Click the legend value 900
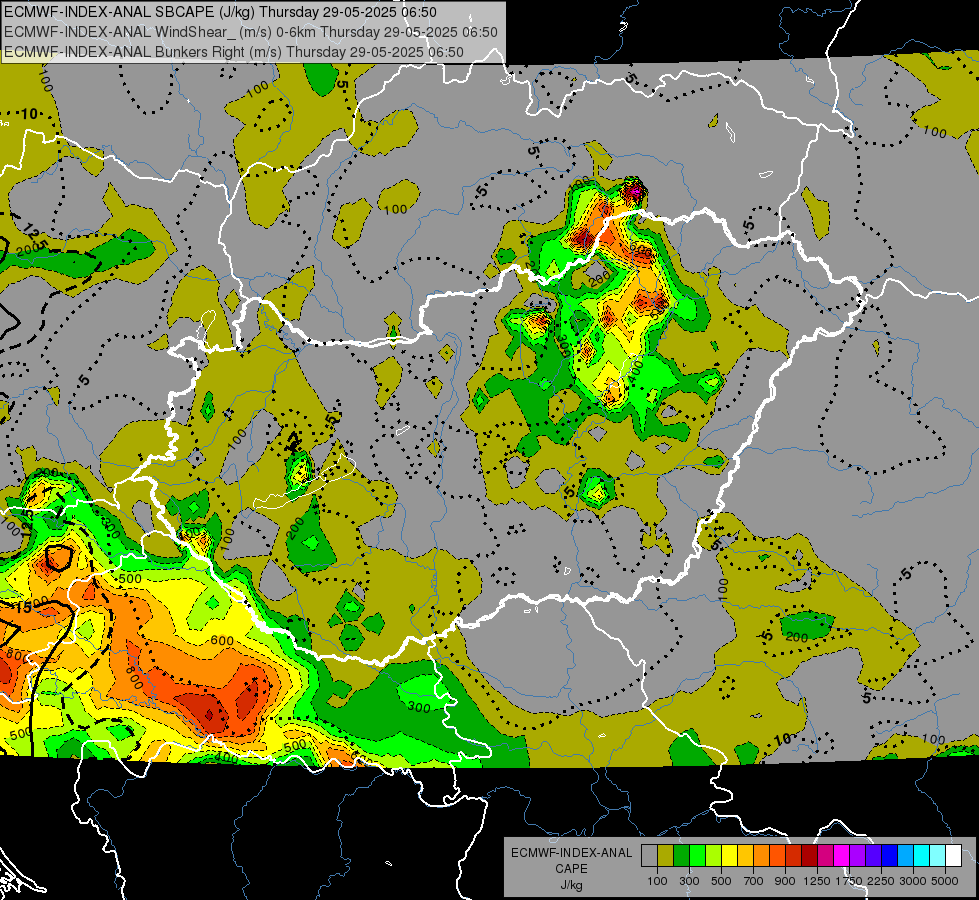This screenshot has width=979, height=900. pos(785,881)
